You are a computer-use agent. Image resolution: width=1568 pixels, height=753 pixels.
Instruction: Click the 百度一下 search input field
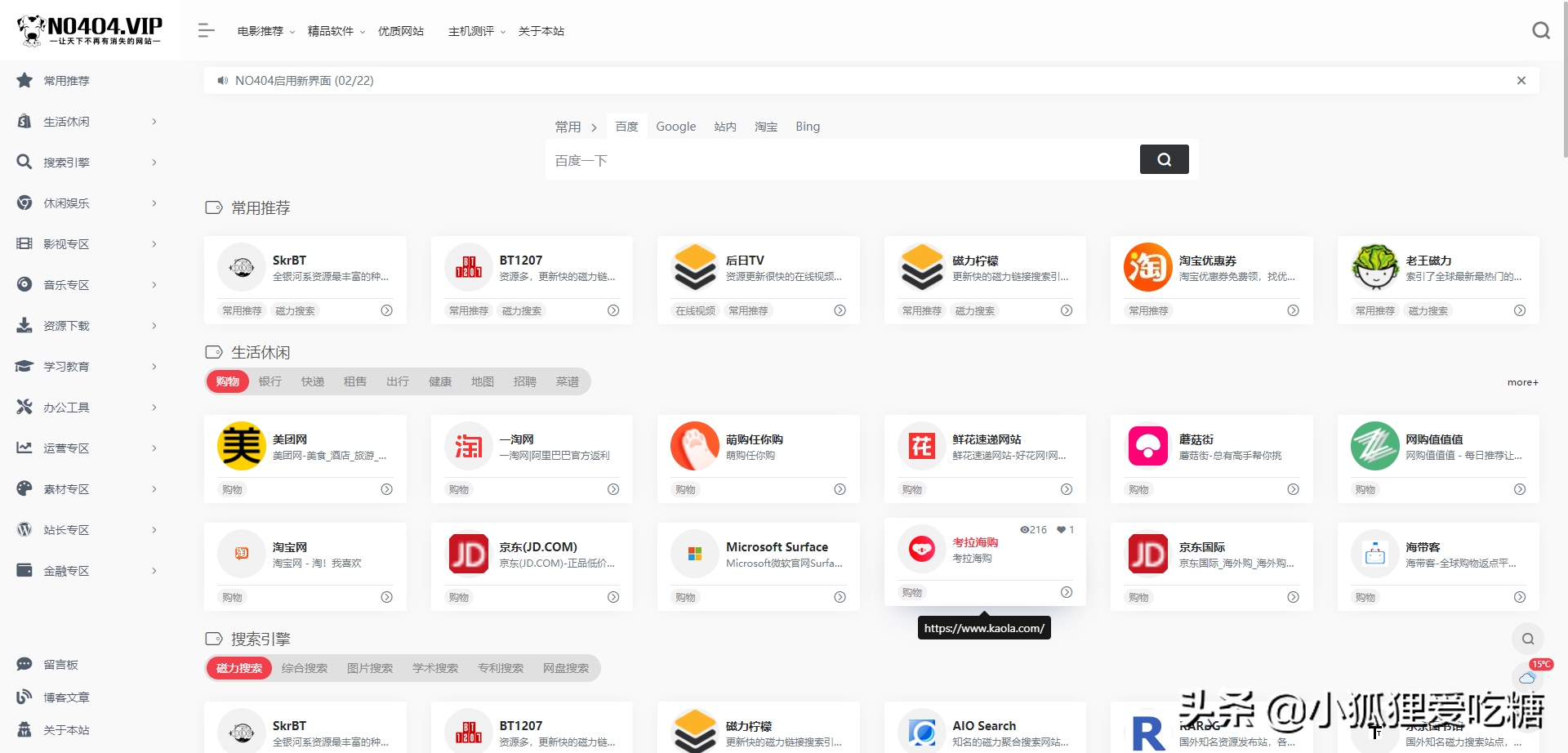click(841, 161)
